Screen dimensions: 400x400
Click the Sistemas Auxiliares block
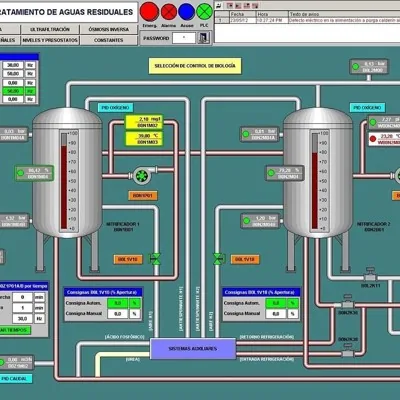click(193, 349)
